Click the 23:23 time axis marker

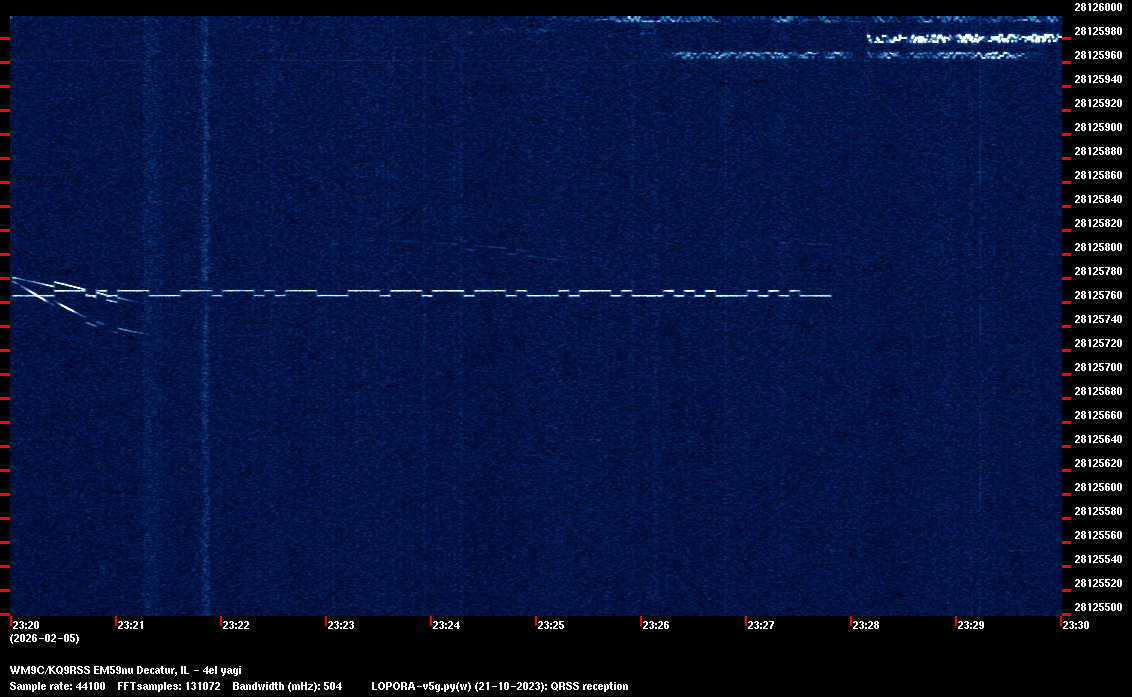(341, 626)
